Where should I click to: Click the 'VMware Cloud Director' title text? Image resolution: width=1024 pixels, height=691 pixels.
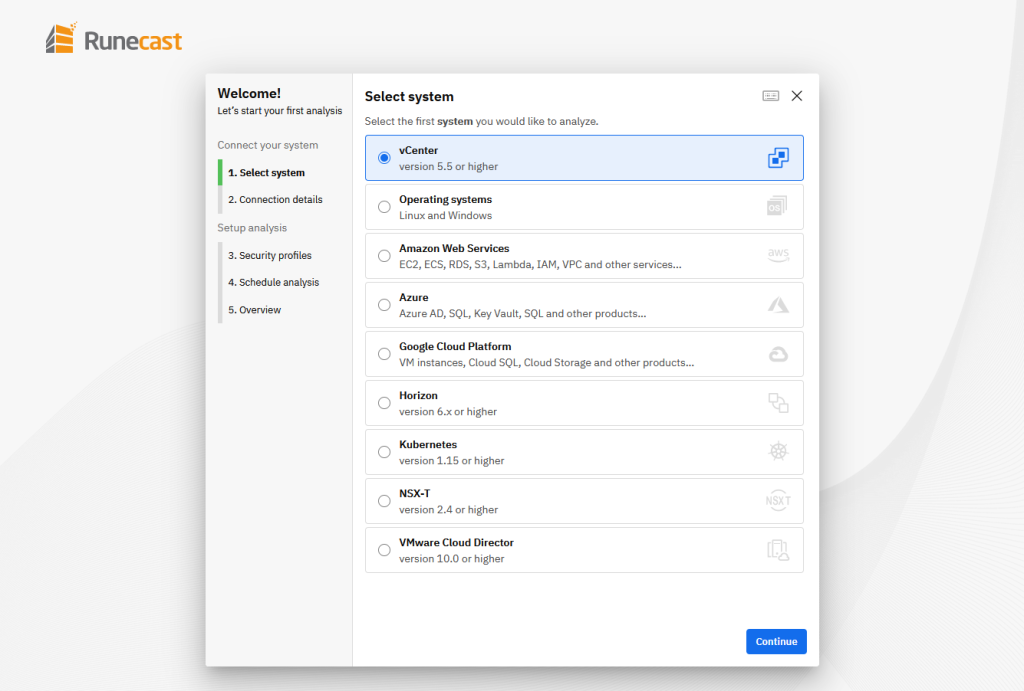coord(456,542)
